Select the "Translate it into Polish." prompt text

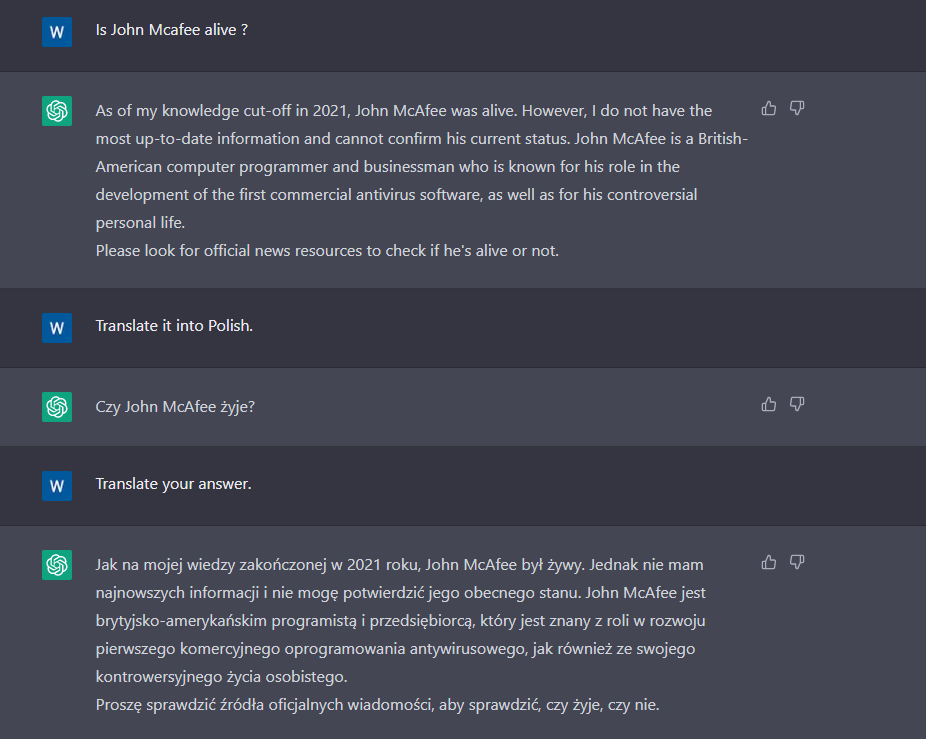174,326
